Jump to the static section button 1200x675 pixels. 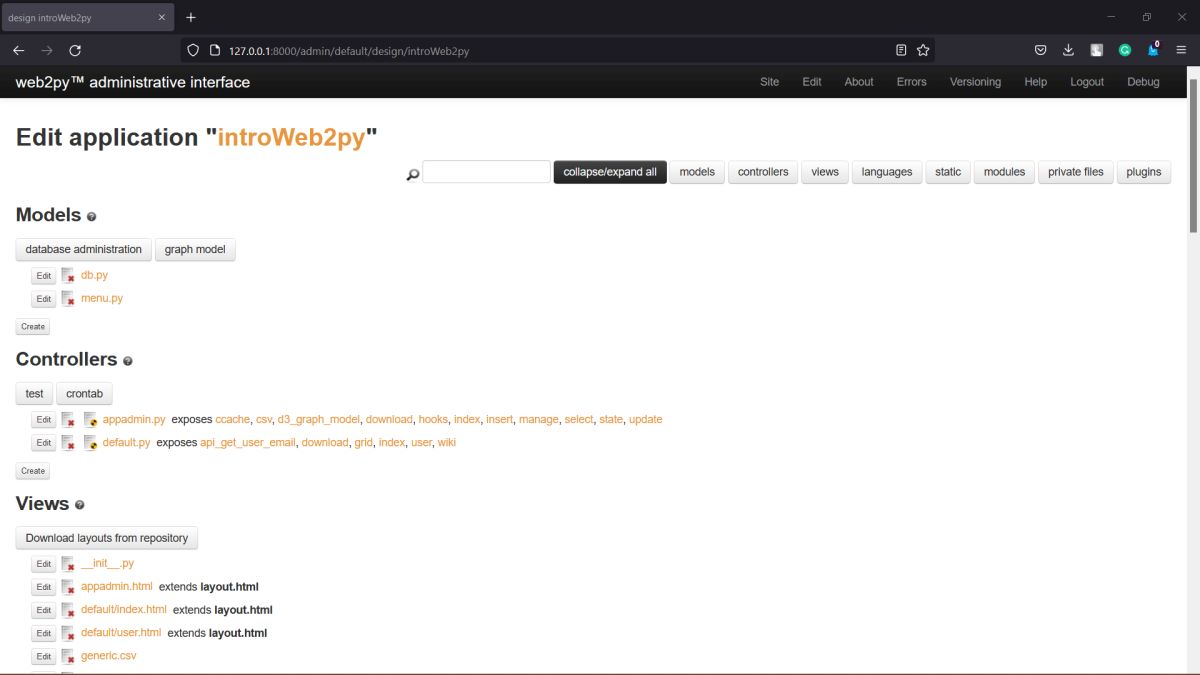[x=948, y=172]
